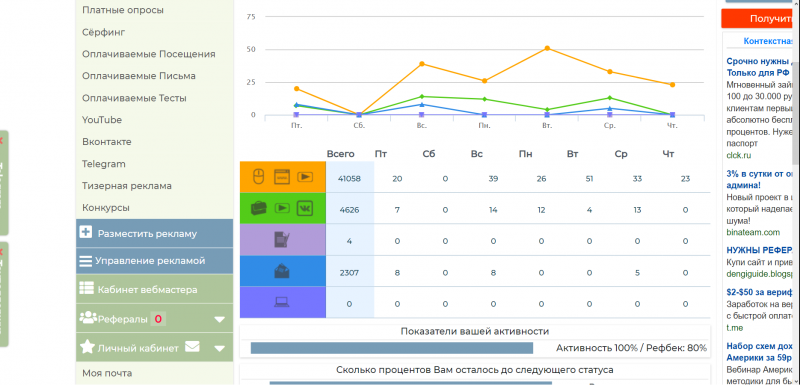The height and width of the screenshot is (385, 800).
Task: Expand the Личный кабинет dropdown arrow
Action: pos(219,349)
